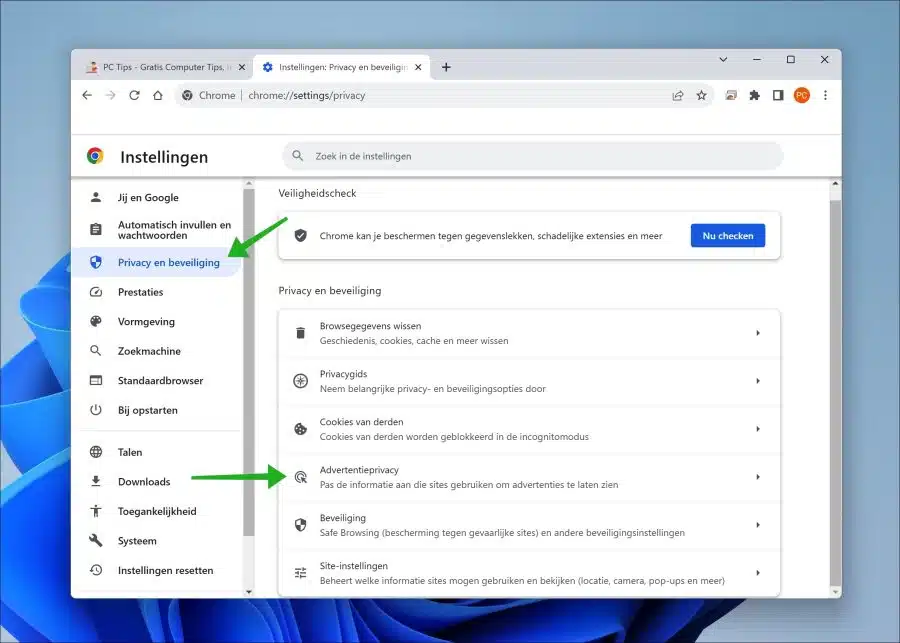The width and height of the screenshot is (900, 643).
Task: Click the forward navigation arrow
Action: (111, 95)
